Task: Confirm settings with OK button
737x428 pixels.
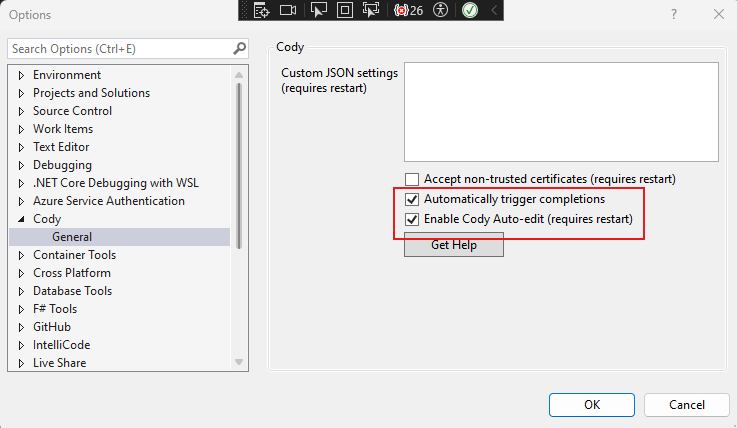Action: pos(592,405)
